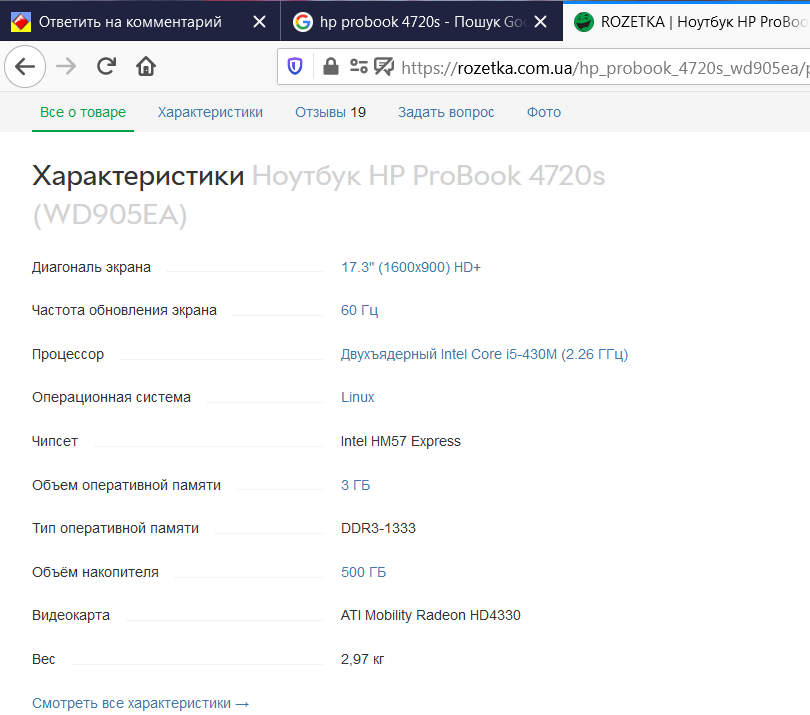
Task: Go back with the browser back arrow
Action: [25, 67]
